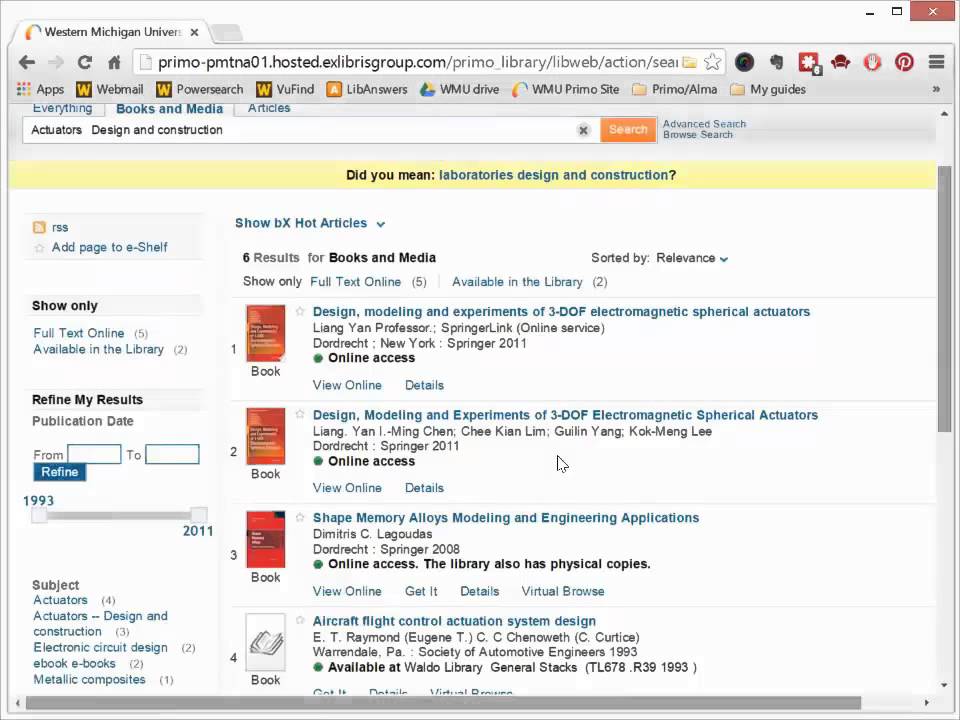
Task: Open Aircraft flight control actuation system design
Action: [x=454, y=621]
